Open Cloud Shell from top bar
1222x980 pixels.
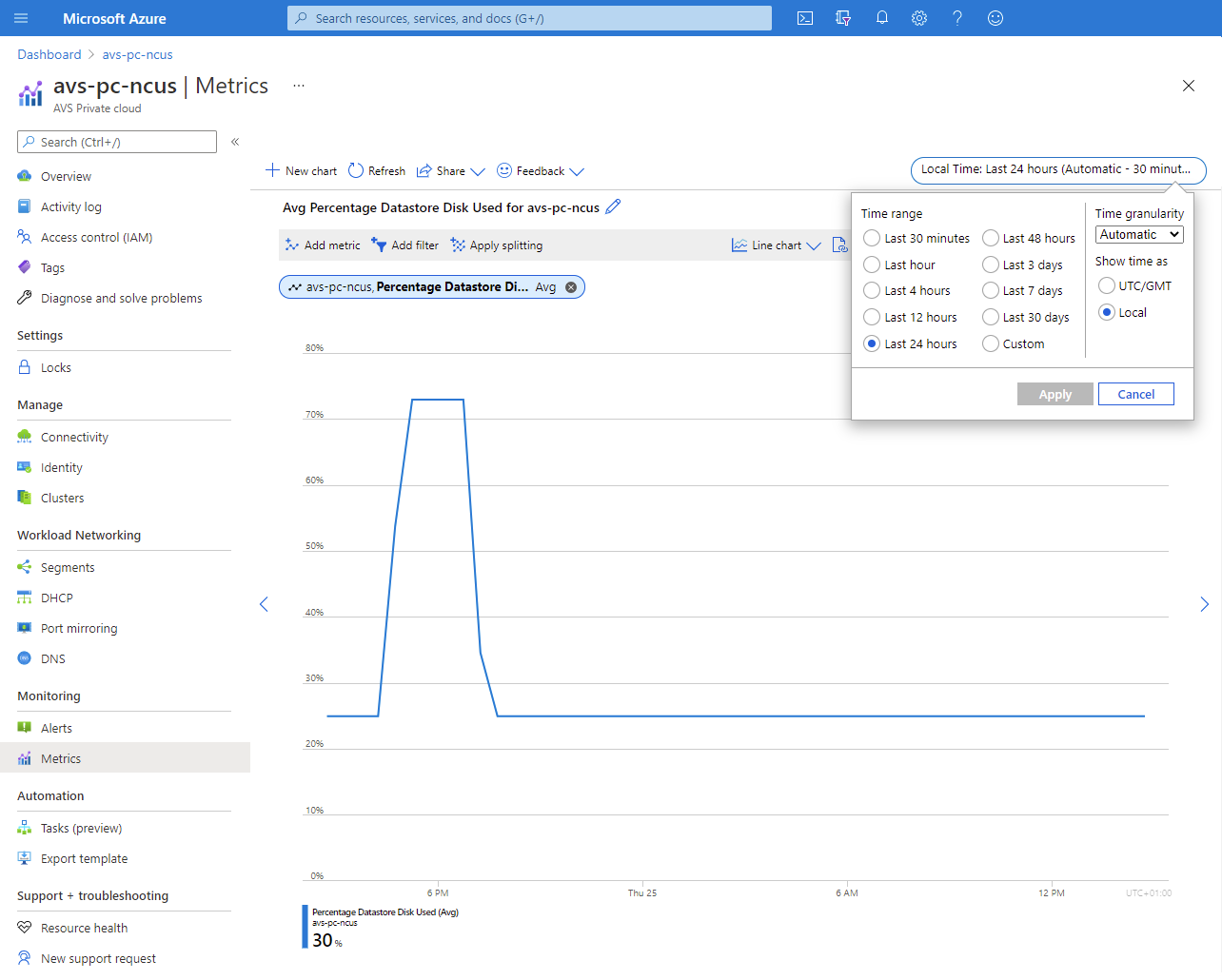pos(805,18)
